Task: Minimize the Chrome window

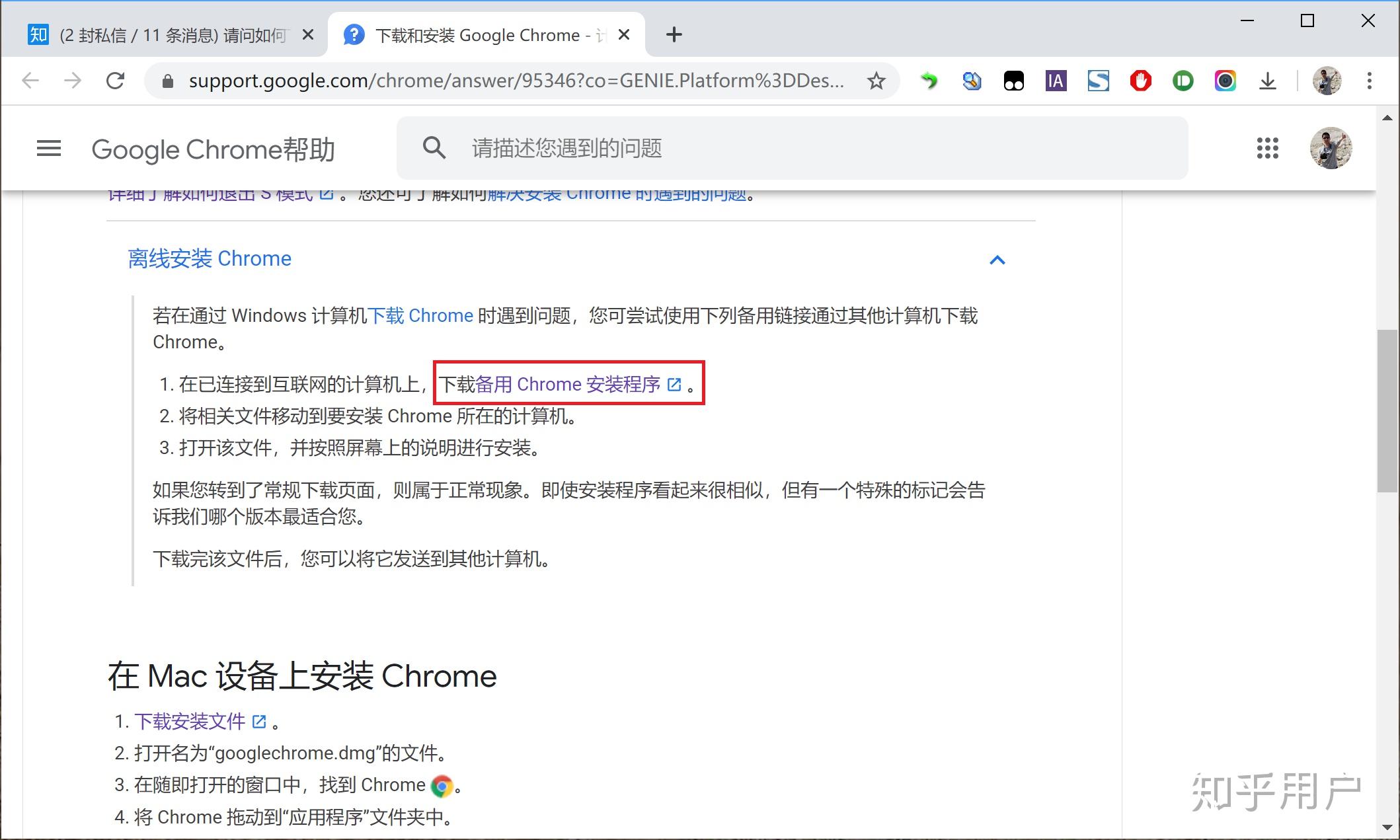Action: click(1247, 20)
